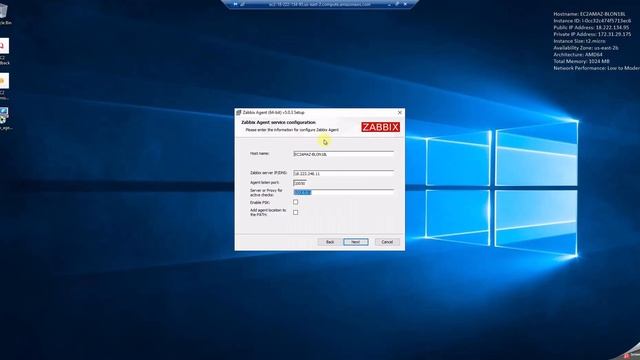Select the EC2 Feedback desktop shortcut
Image resolution: width=640 pixels, height=360 pixels.
[x=4, y=51]
